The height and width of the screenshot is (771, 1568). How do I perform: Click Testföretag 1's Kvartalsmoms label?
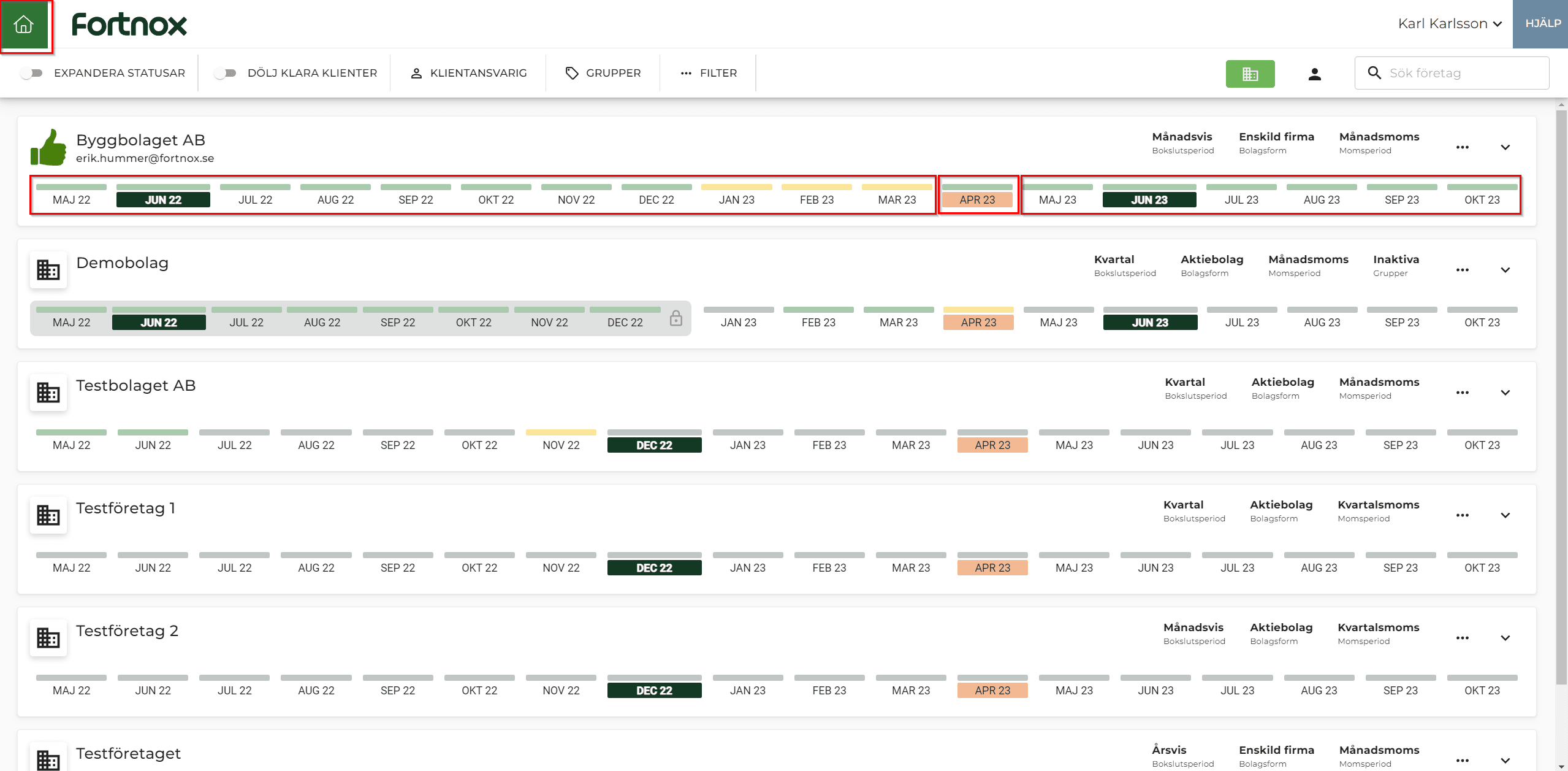[1378, 510]
